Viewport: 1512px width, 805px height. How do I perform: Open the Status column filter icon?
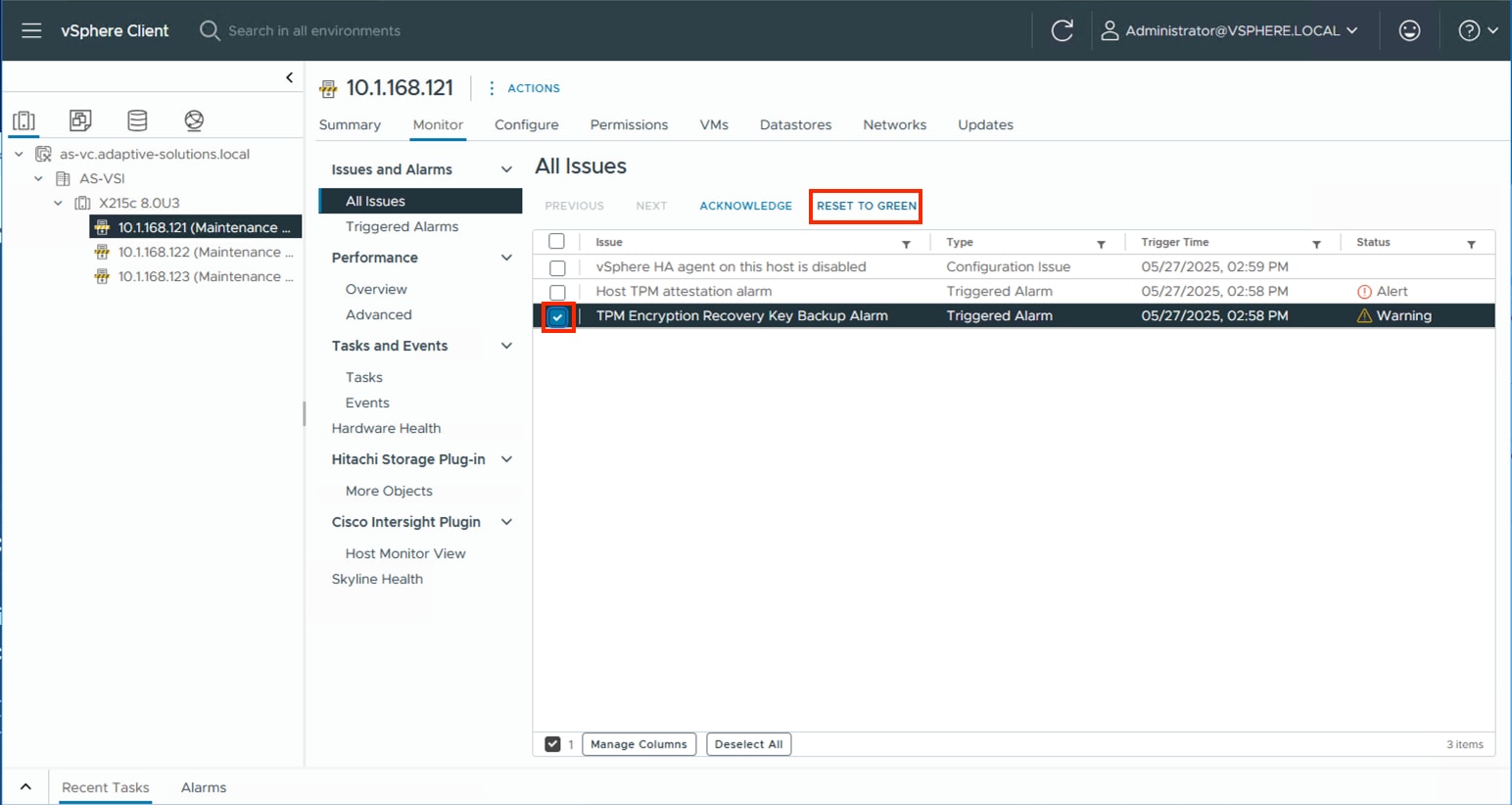tap(1472, 242)
